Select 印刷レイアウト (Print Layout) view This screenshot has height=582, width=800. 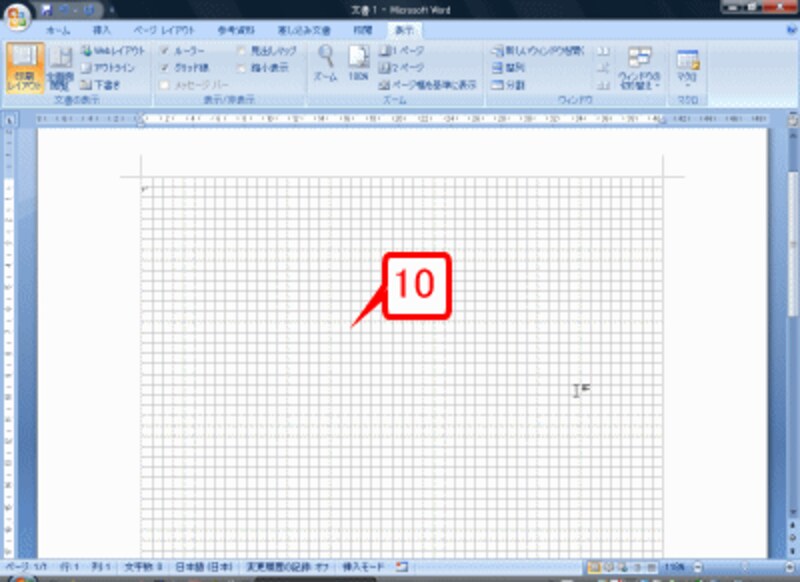point(24,67)
